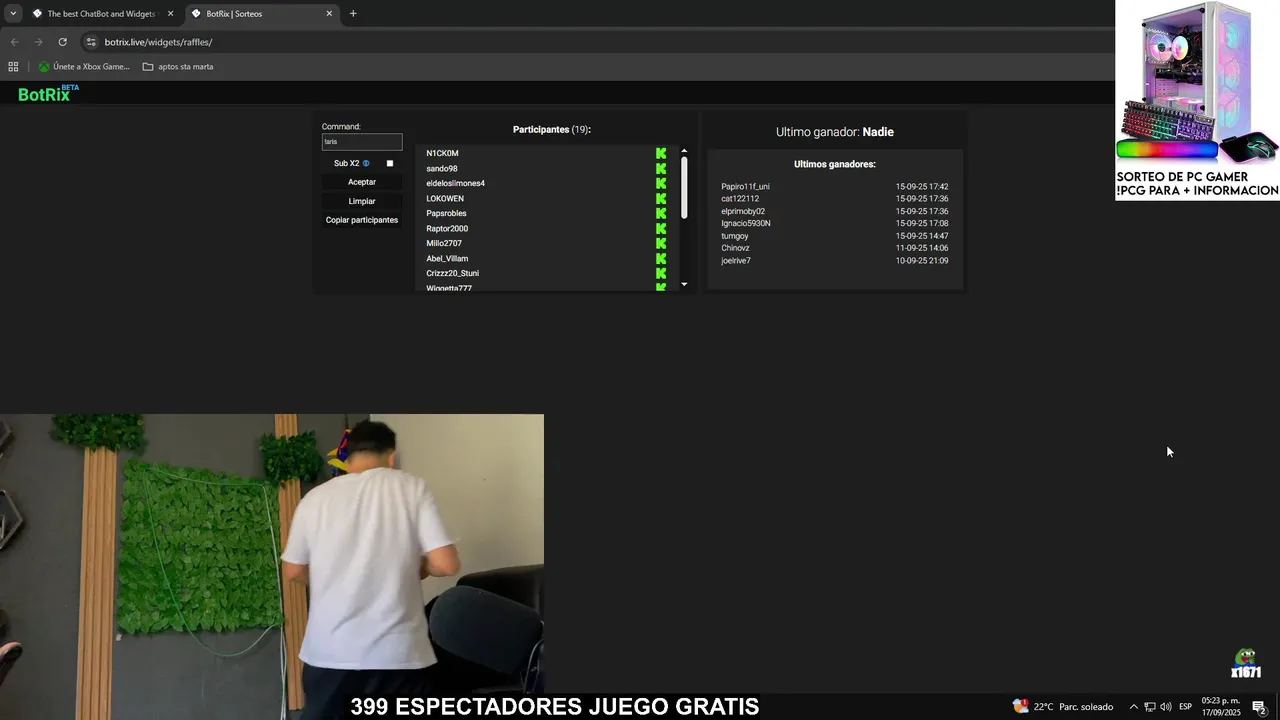The width and height of the screenshot is (1280, 720).
Task: Show hidden system tray icons
Action: 1133,707
